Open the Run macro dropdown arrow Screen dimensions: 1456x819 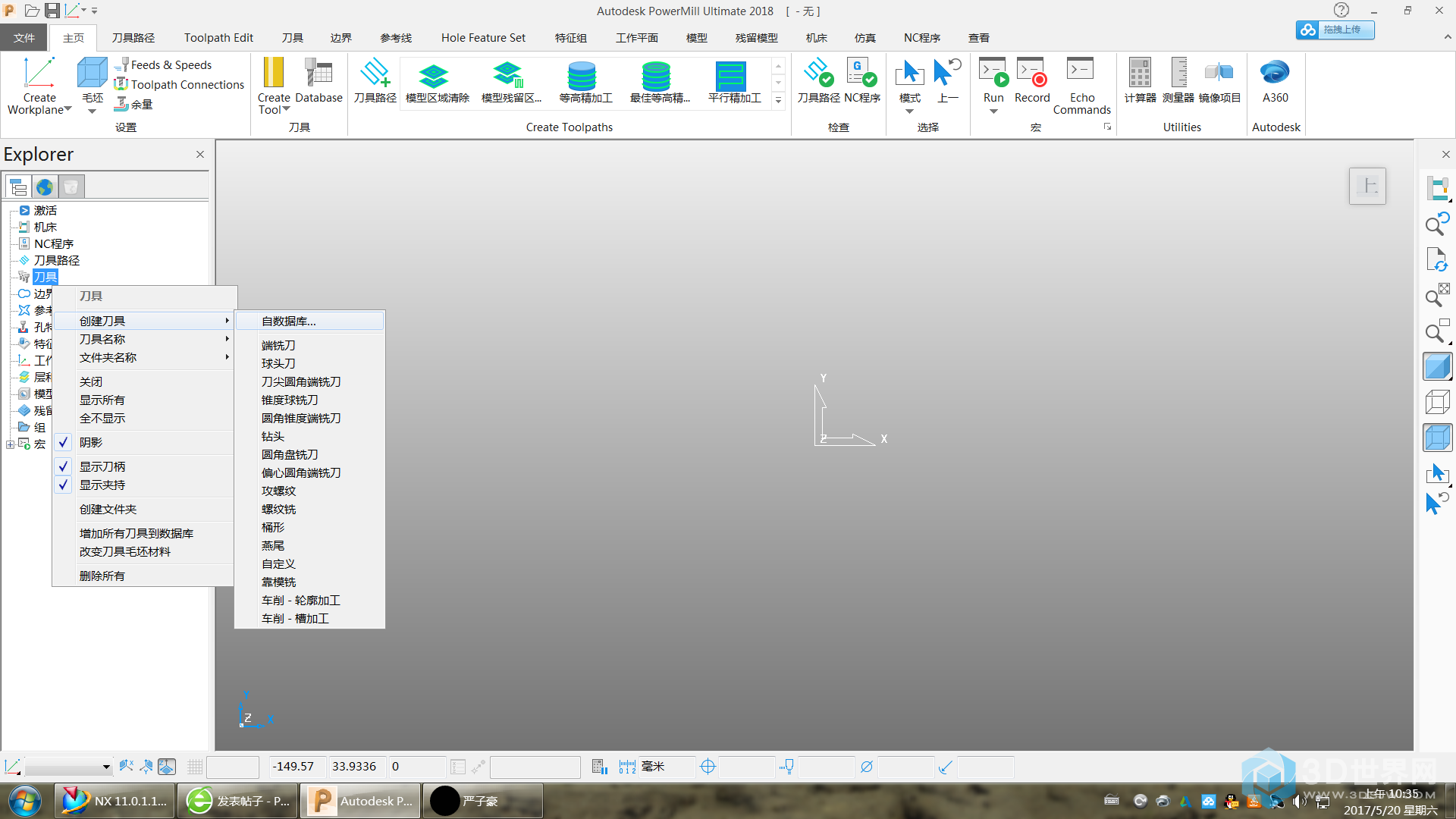(993, 111)
